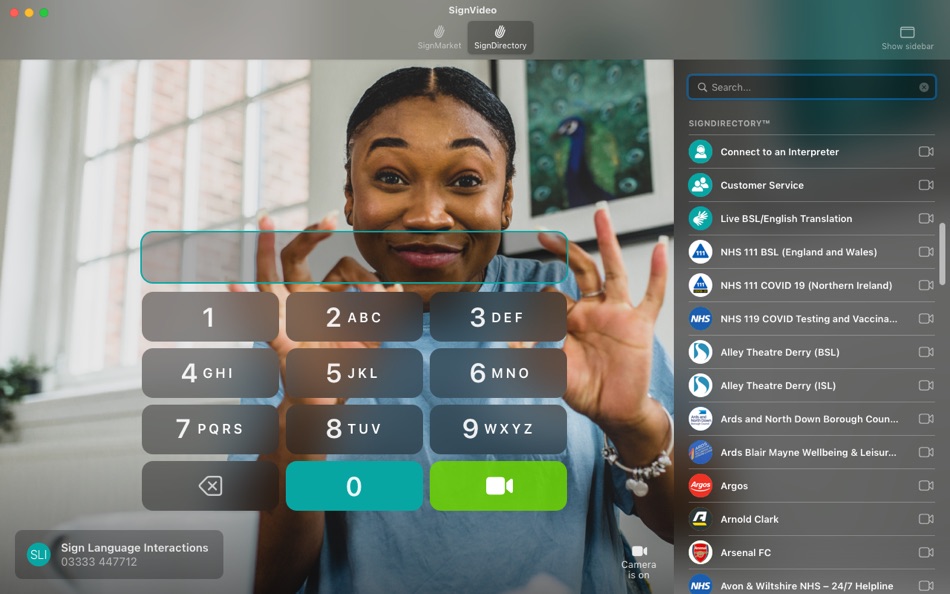Dial digit 1 on keypad
The height and width of the screenshot is (594, 950).
click(x=210, y=317)
